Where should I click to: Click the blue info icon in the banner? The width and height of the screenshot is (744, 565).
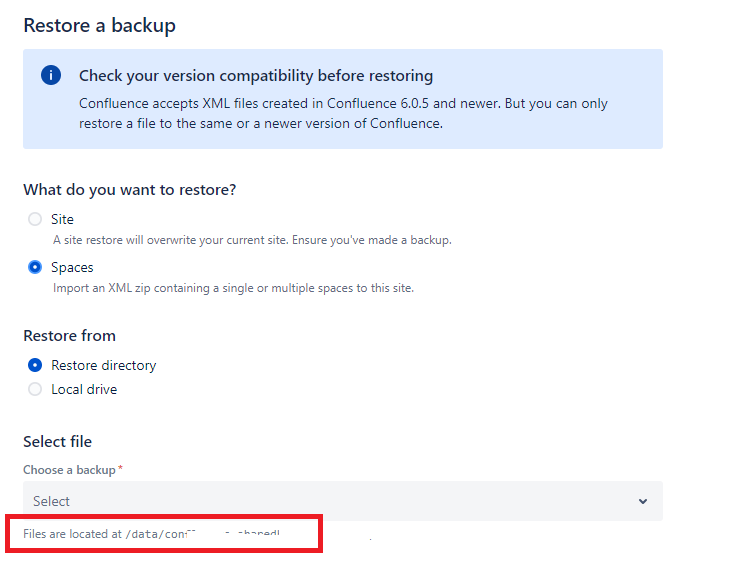(51, 75)
